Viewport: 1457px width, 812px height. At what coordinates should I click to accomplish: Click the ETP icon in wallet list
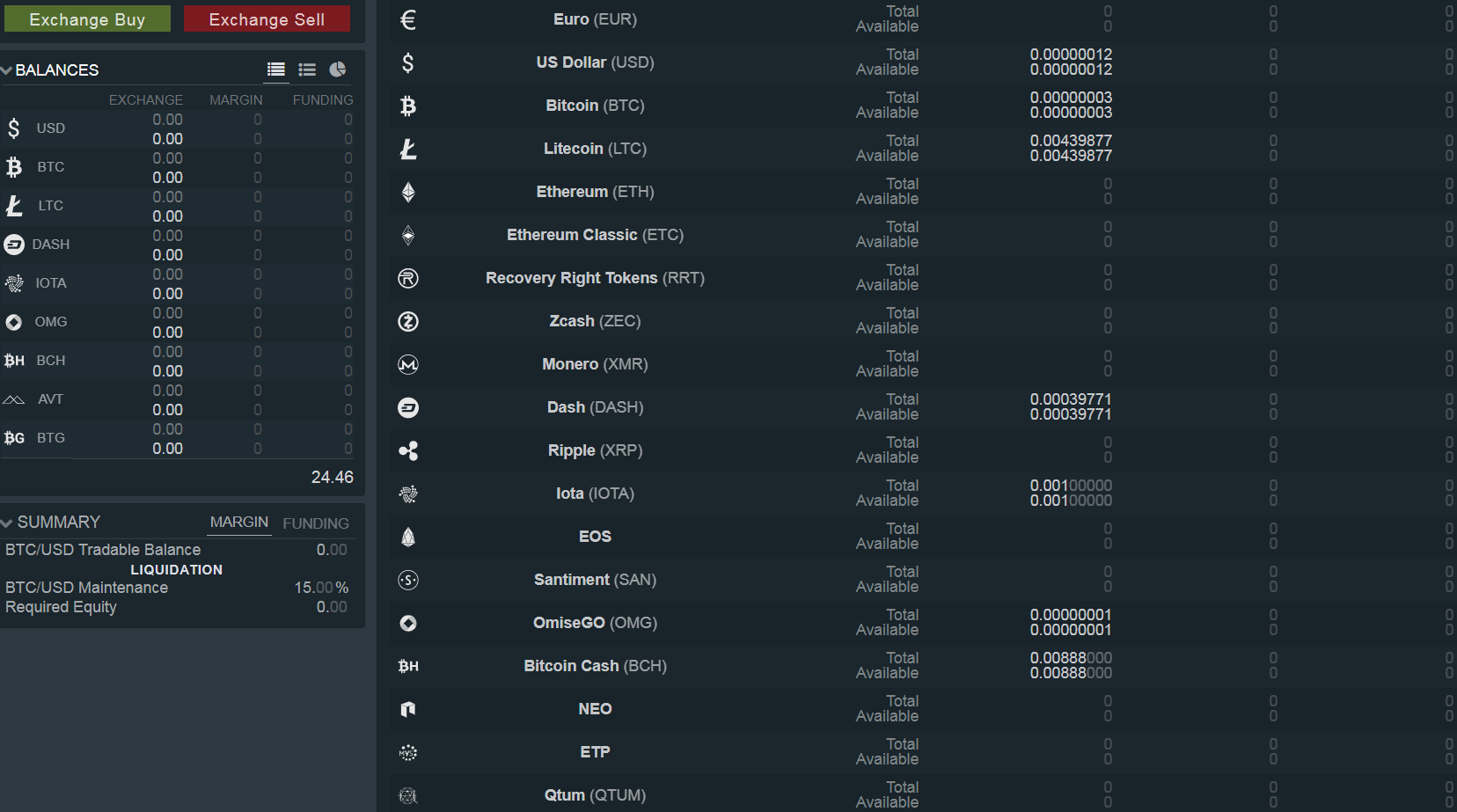pyautogui.click(x=408, y=752)
